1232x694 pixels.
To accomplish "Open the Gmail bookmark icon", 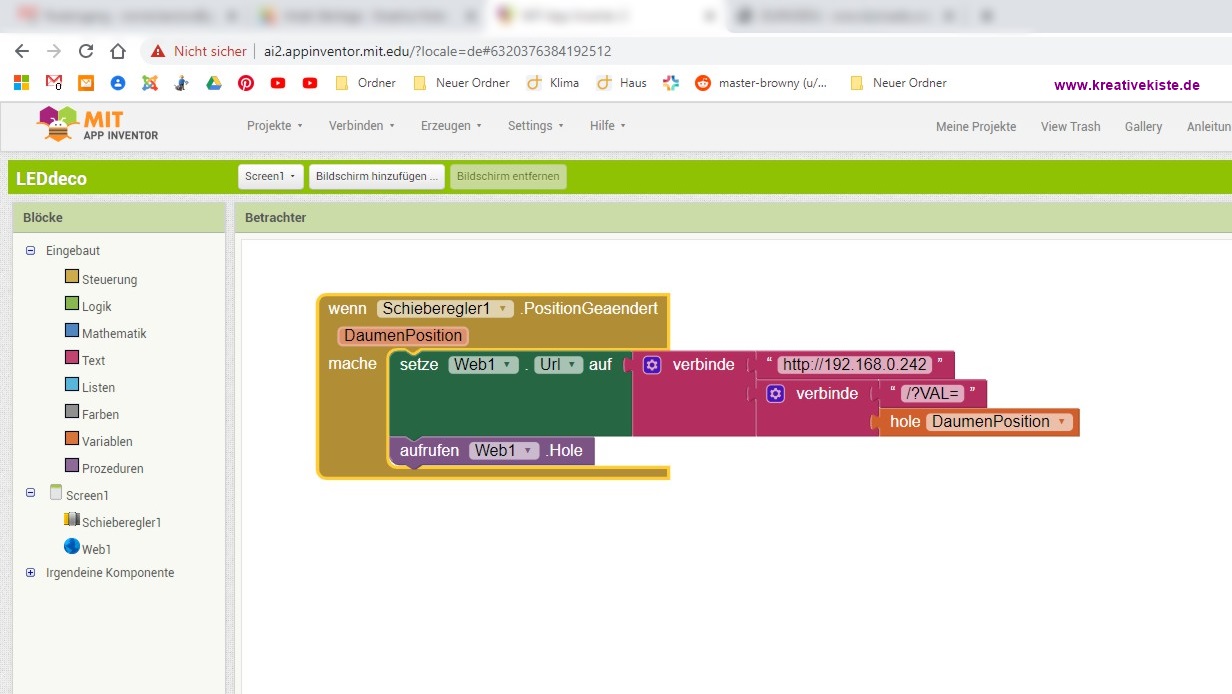I will point(54,83).
